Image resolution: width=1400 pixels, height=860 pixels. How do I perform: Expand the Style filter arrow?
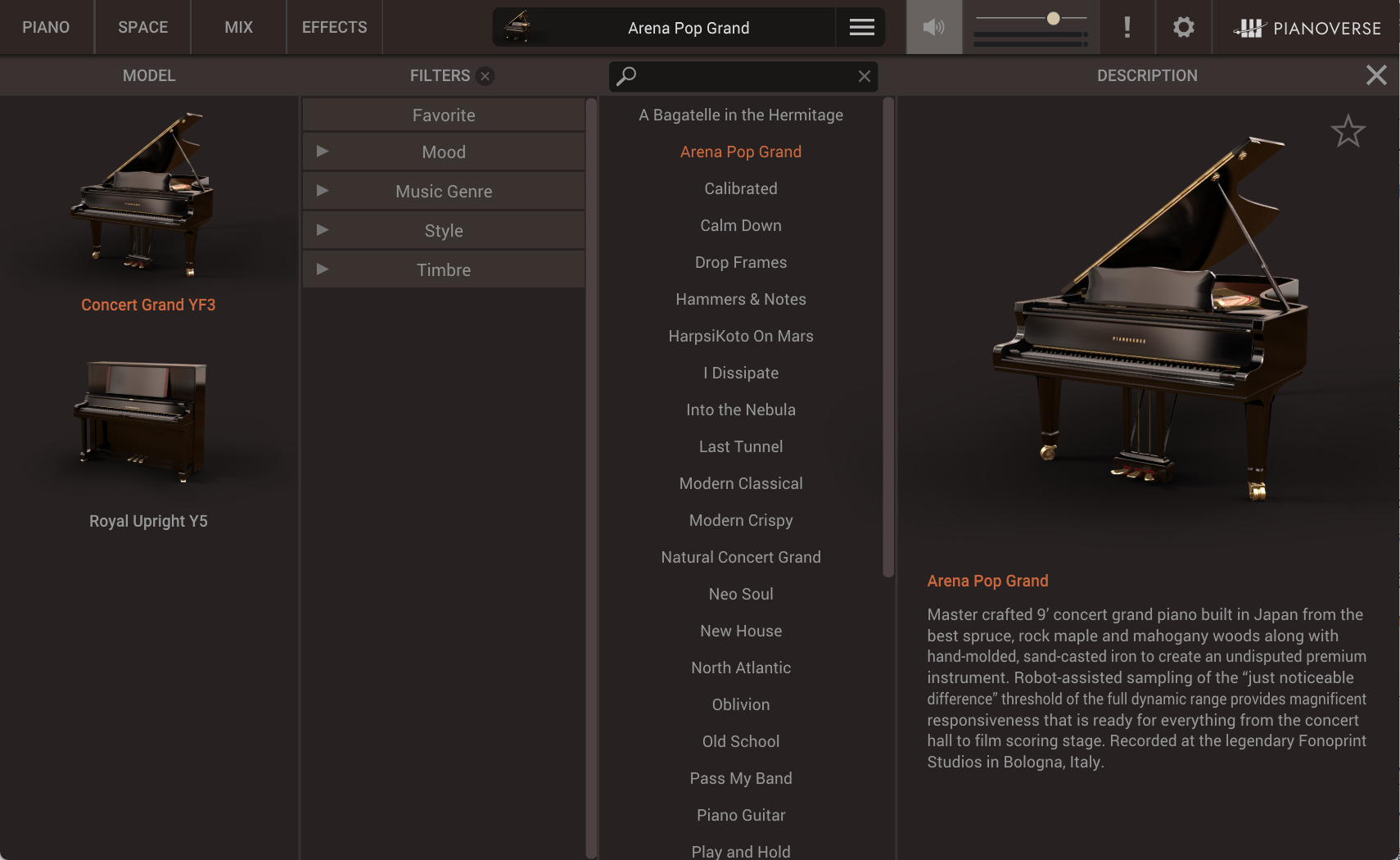tap(323, 230)
